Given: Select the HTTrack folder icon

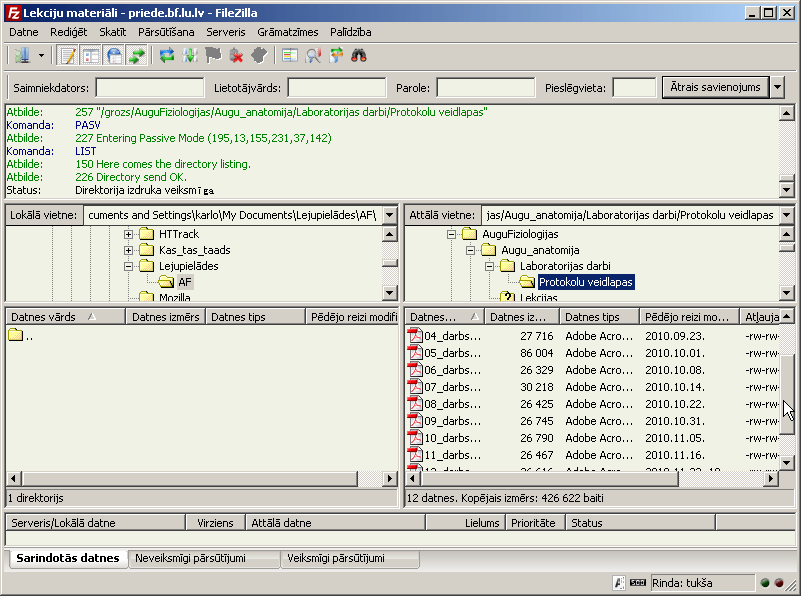Looking at the screenshot, I should (x=147, y=234).
